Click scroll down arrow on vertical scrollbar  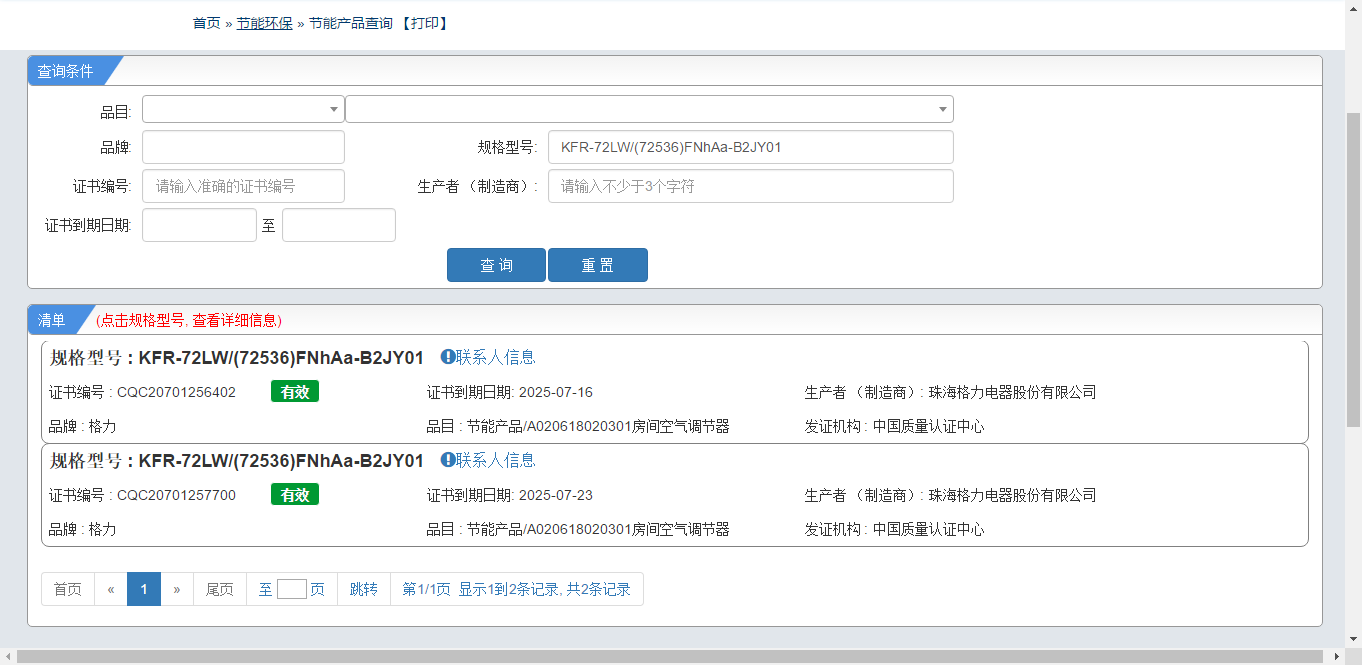click(1353, 639)
